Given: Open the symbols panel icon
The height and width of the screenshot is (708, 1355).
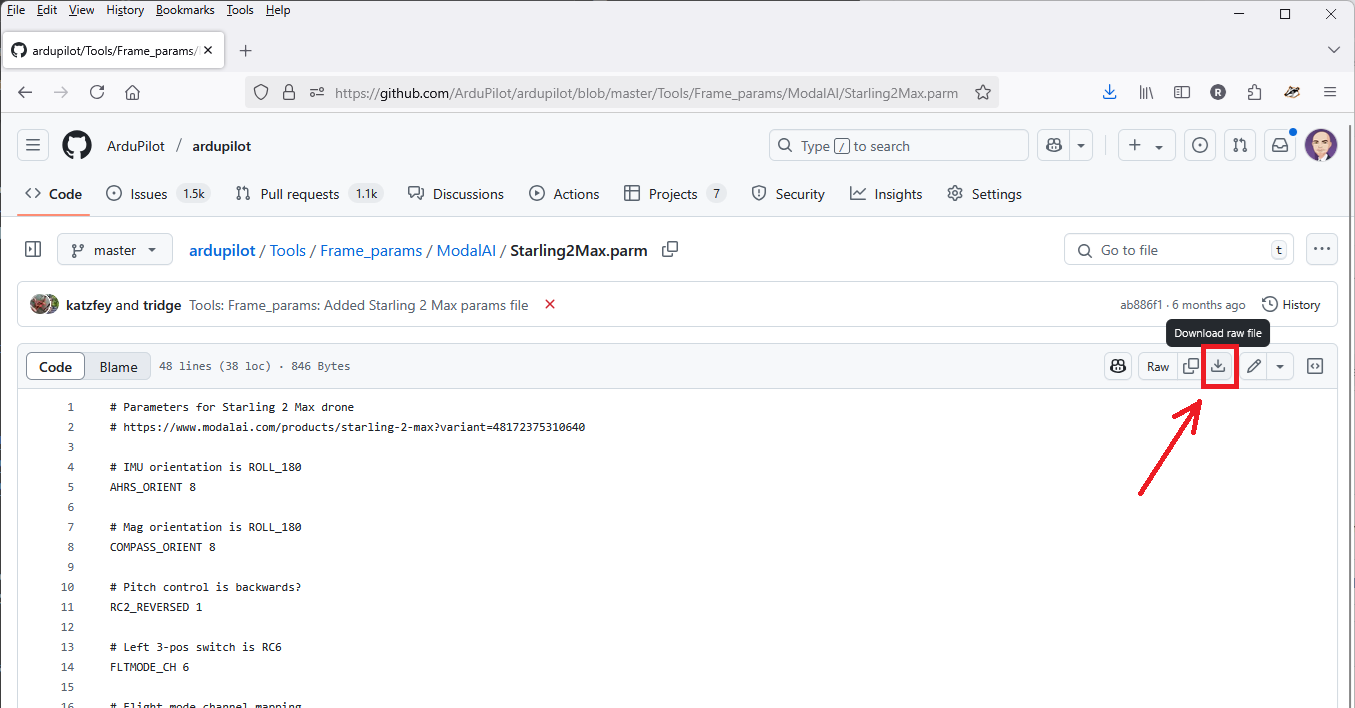Looking at the screenshot, I should (1315, 366).
